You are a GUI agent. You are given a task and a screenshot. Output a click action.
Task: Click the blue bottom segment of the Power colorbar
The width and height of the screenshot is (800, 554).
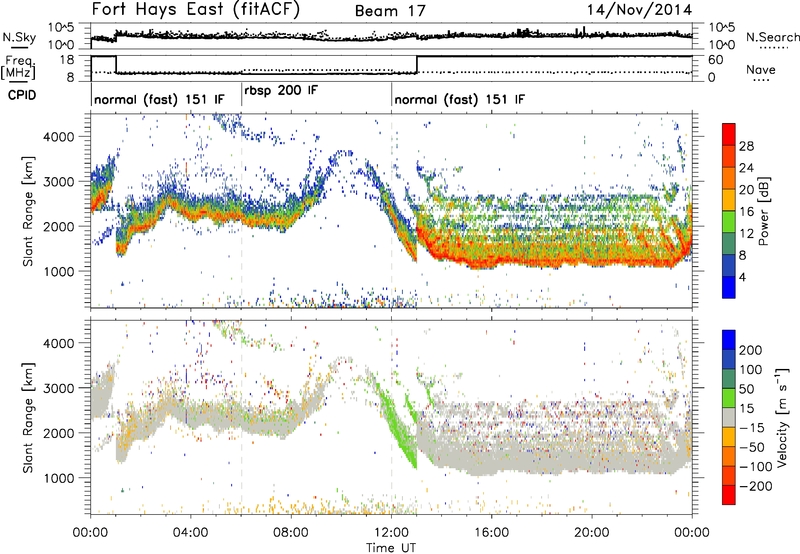click(x=729, y=287)
